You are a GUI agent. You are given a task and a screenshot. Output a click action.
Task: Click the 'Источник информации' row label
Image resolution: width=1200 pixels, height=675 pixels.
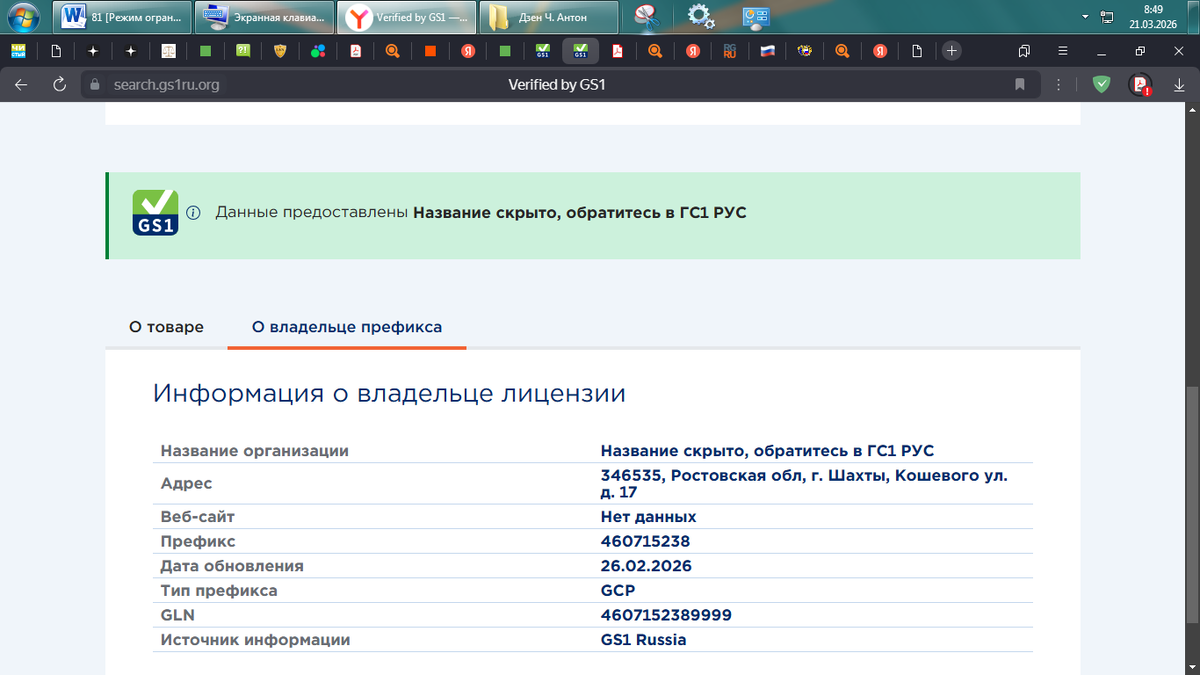tap(256, 639)
